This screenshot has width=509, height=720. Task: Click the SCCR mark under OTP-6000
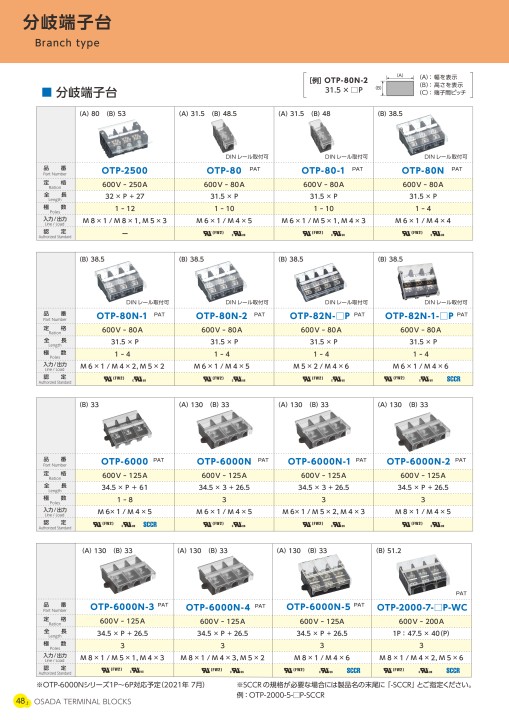(150, 524)
